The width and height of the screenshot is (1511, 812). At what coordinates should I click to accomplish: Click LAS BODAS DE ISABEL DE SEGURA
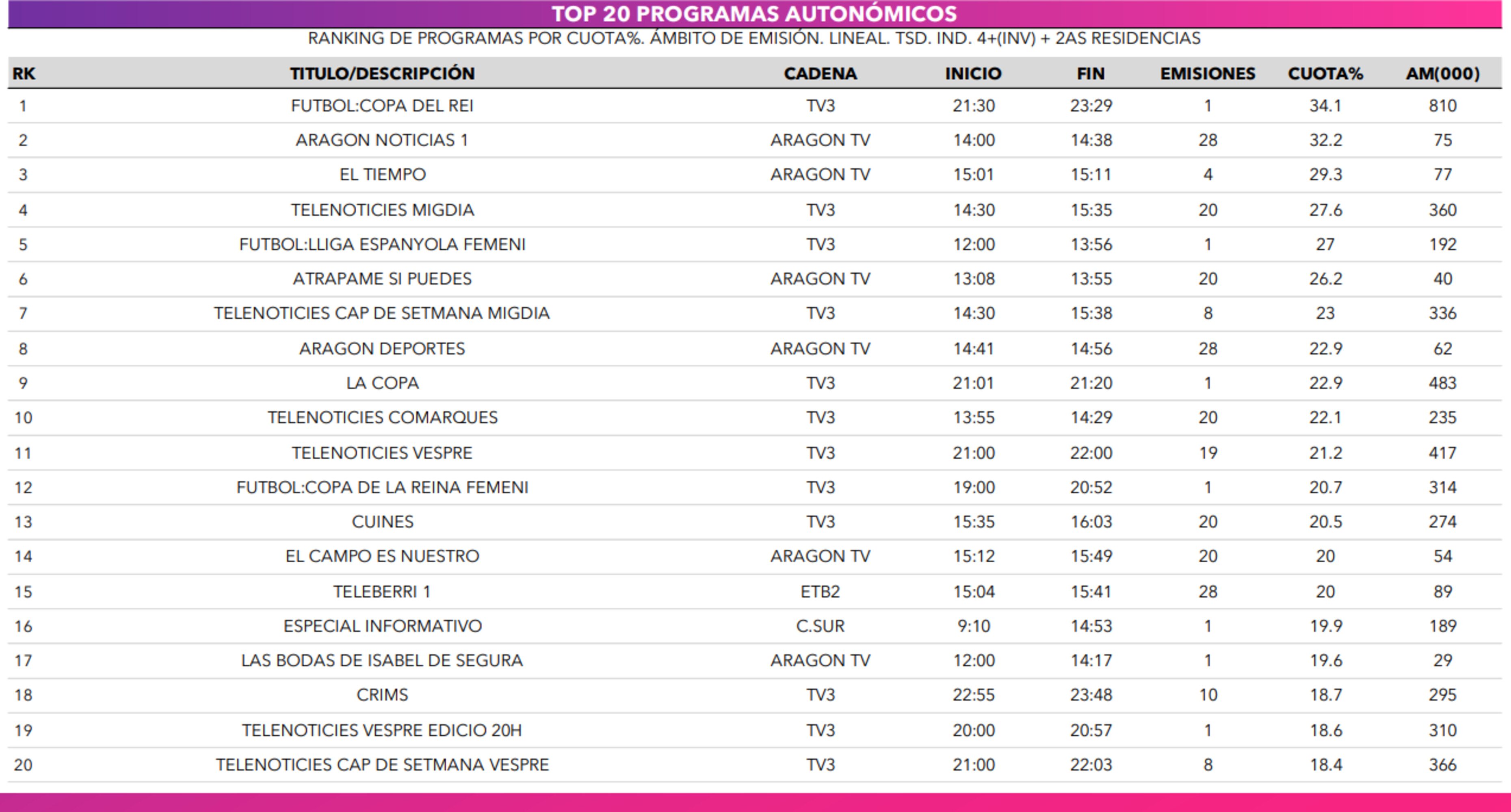pos(382,661)
